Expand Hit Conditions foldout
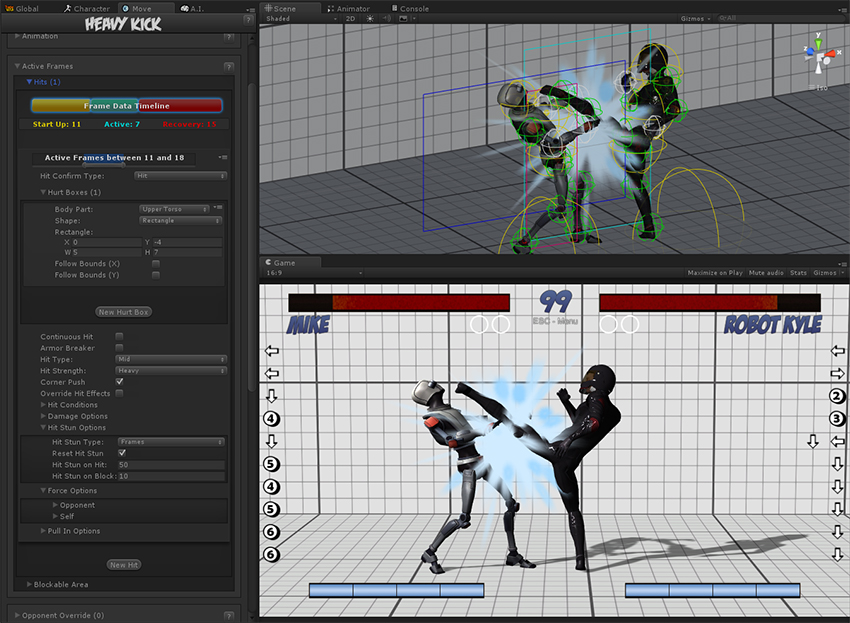The width and height of the screenshot is (850, 623). click(x=43, y=404)
